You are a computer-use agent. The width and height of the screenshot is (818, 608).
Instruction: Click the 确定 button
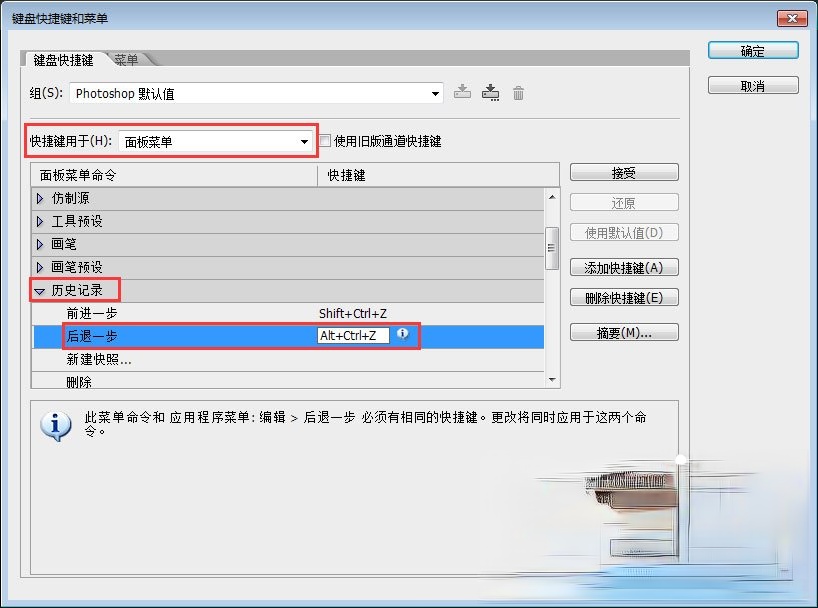tap(753, 50)
